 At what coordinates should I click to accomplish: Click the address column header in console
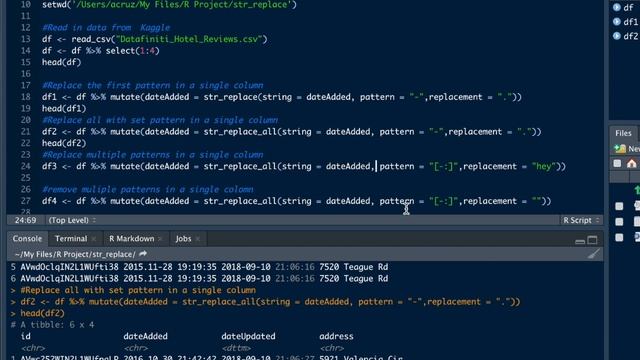pyautogui.click(x=336, y=336)
